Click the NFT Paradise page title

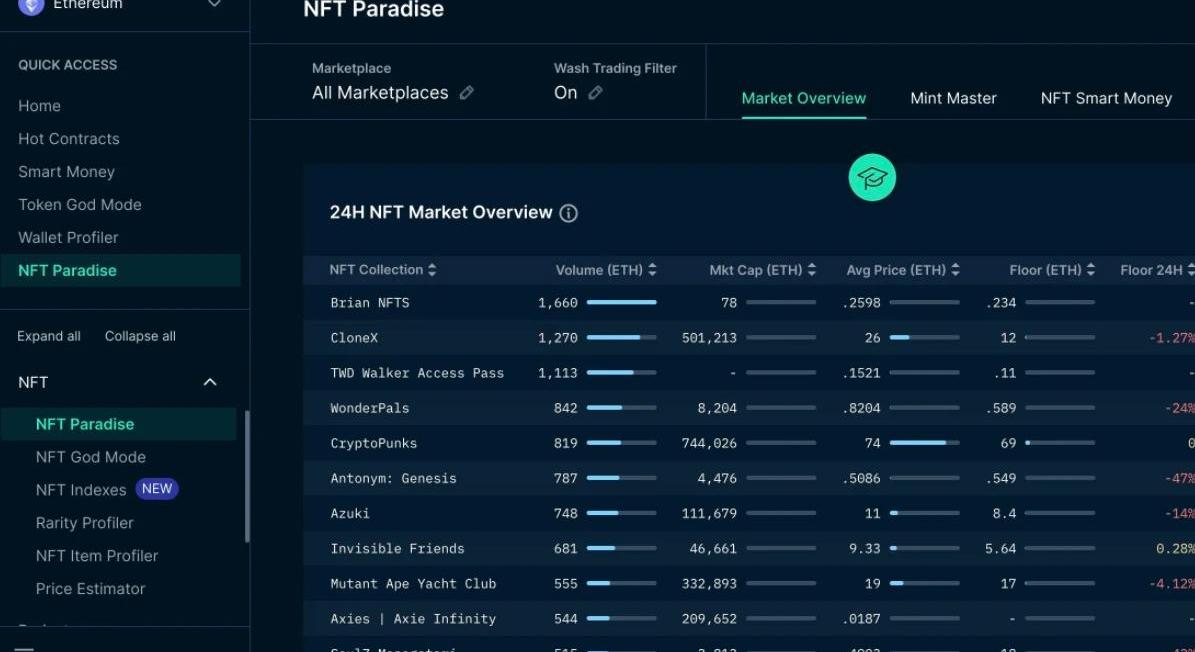373,10
